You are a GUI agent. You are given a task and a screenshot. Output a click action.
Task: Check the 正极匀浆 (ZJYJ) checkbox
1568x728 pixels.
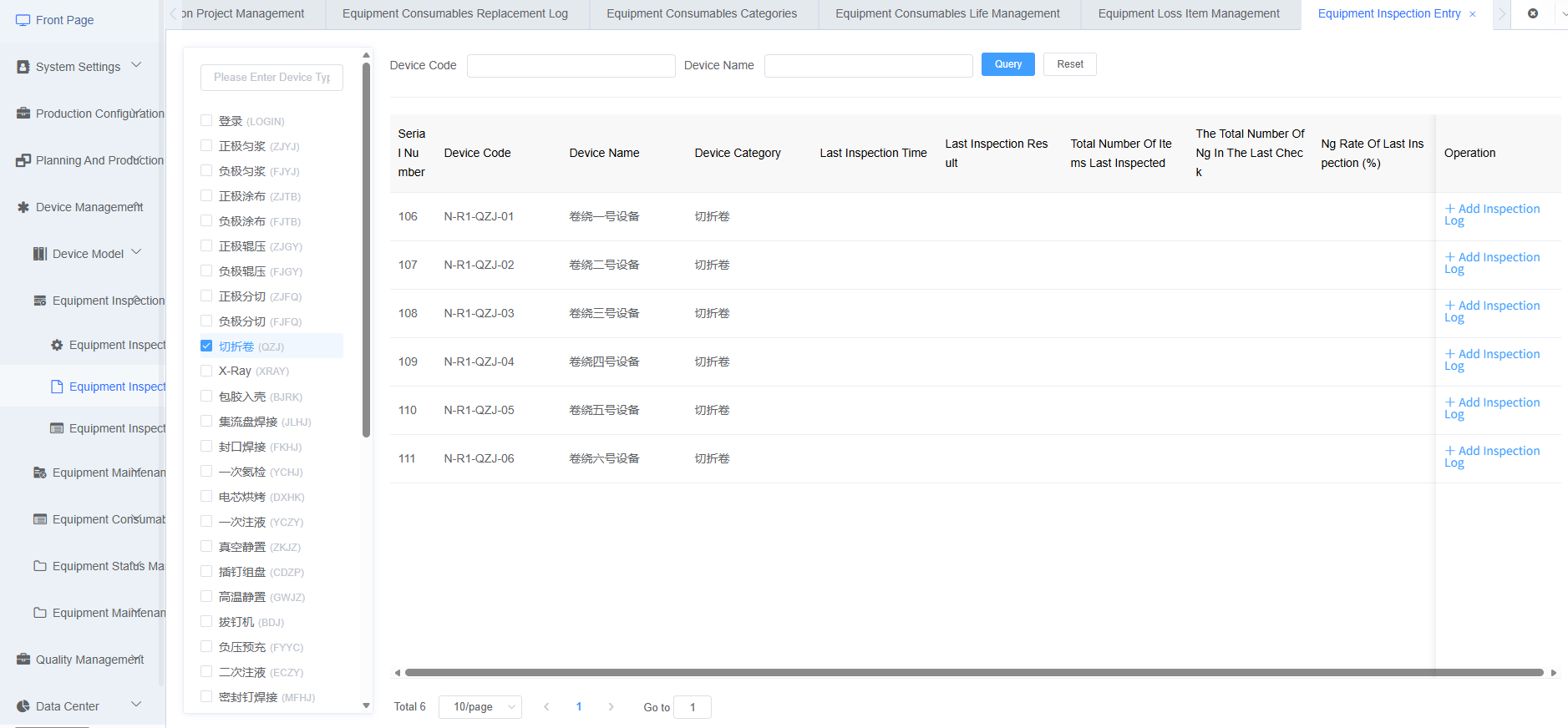coord(206,145)
